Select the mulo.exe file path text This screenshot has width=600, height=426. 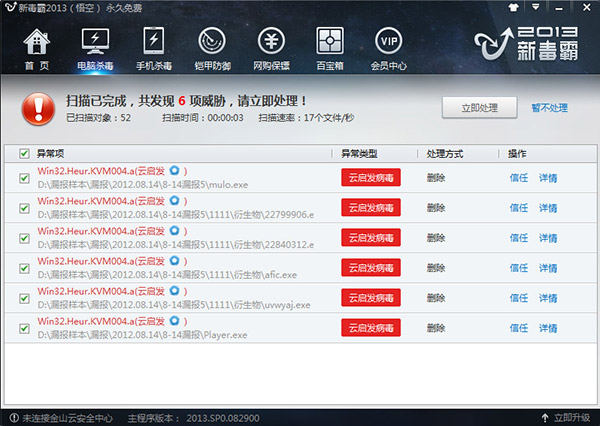(x=143, y=185)
